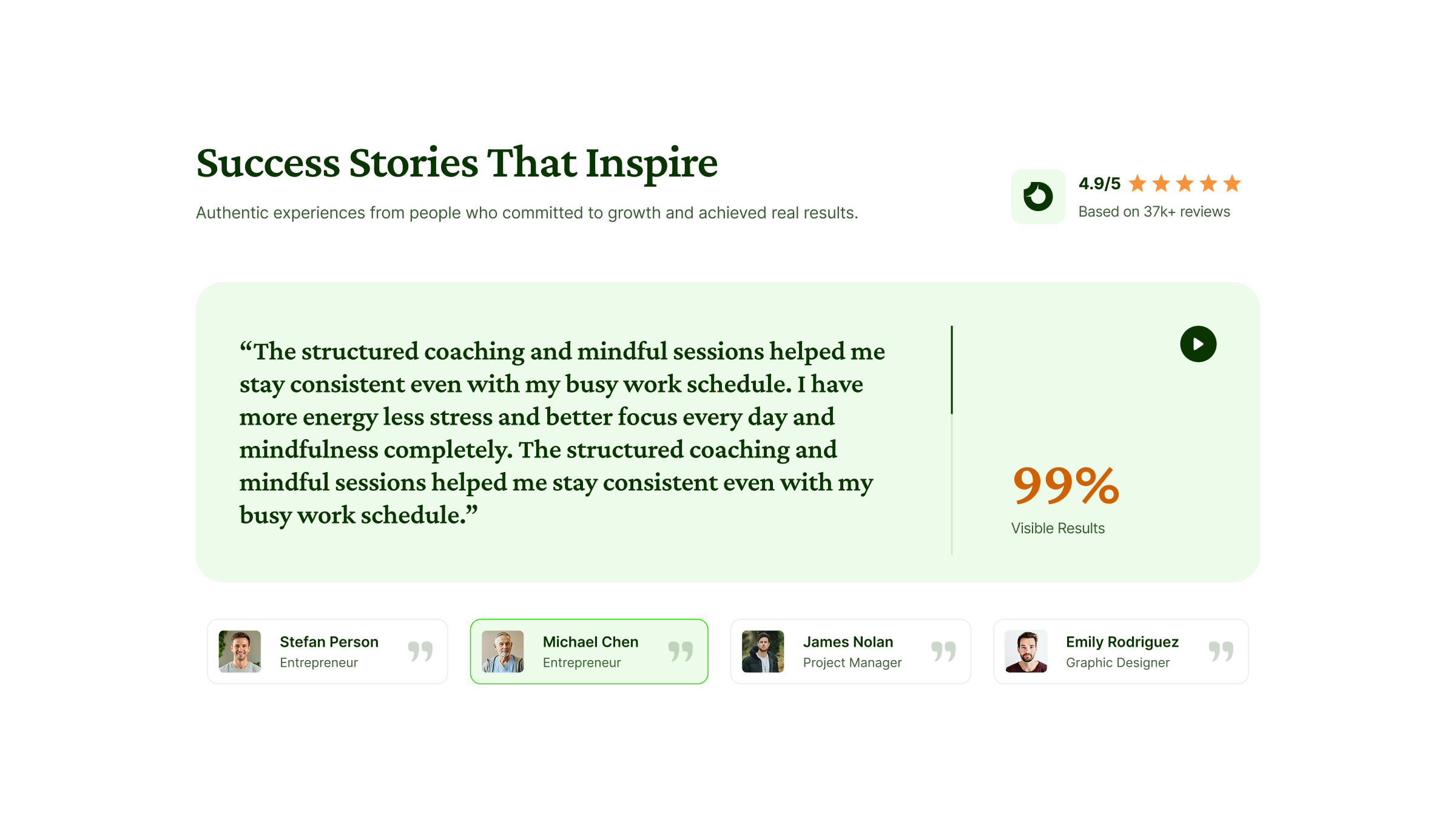
Task: Click Emily Rodriguez's avatar photo
Action: click(x=1026, y=651)
